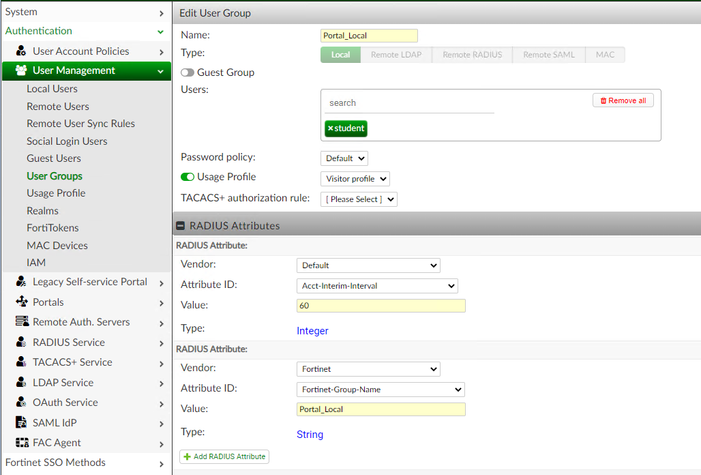Click the User Account Policies icon
The height and width of the screenshot is (475, 701).
pos(21,51)
